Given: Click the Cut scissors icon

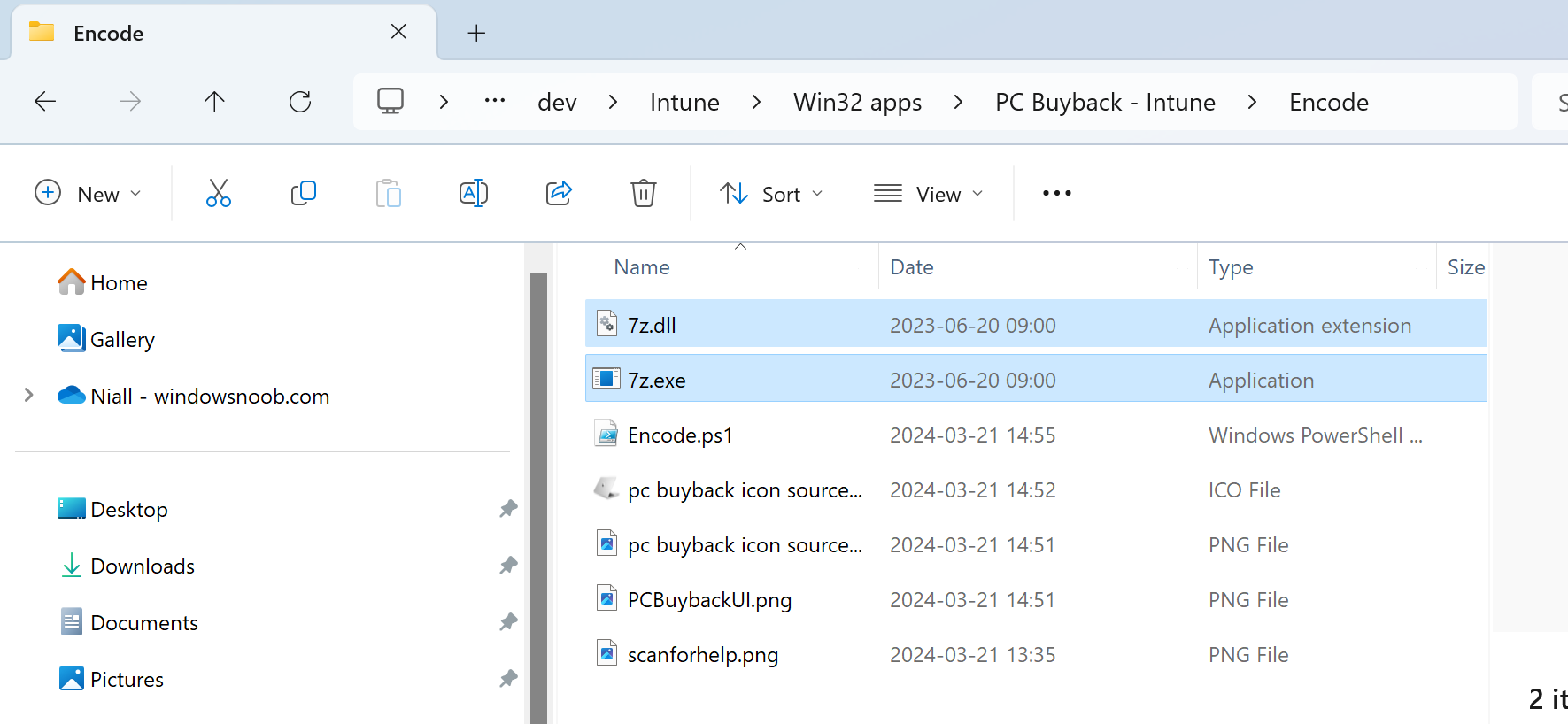Looking at the screenshot, I should pos(218,193).
